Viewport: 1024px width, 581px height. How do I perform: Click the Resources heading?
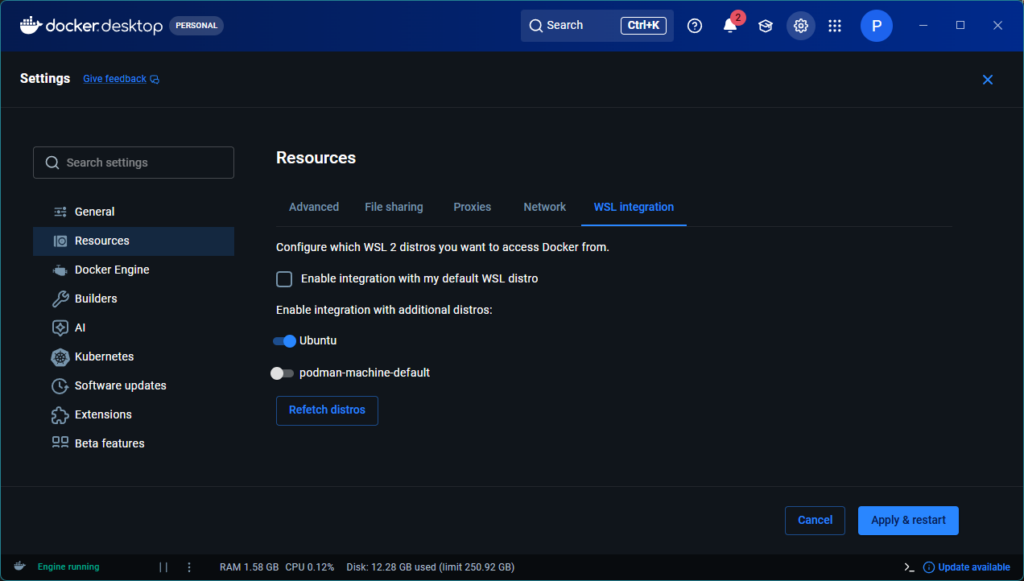pyautogui.click(x=316, y=158)
